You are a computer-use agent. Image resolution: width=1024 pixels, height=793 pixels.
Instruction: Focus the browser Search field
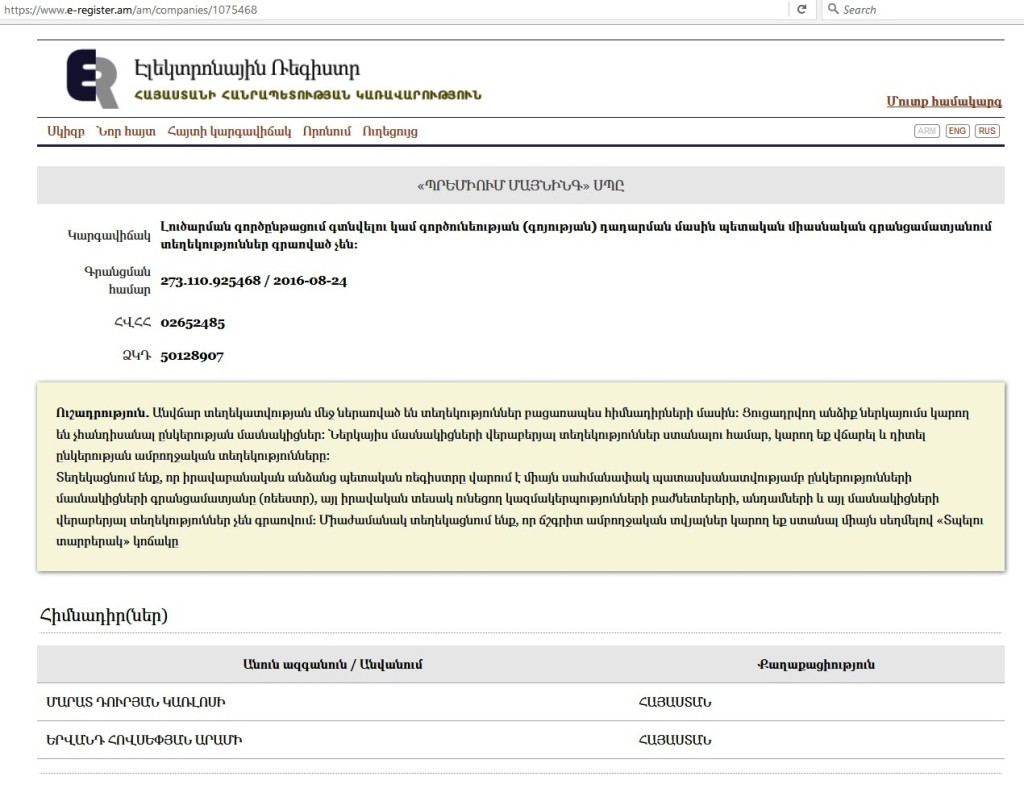(x=922, y=9)
